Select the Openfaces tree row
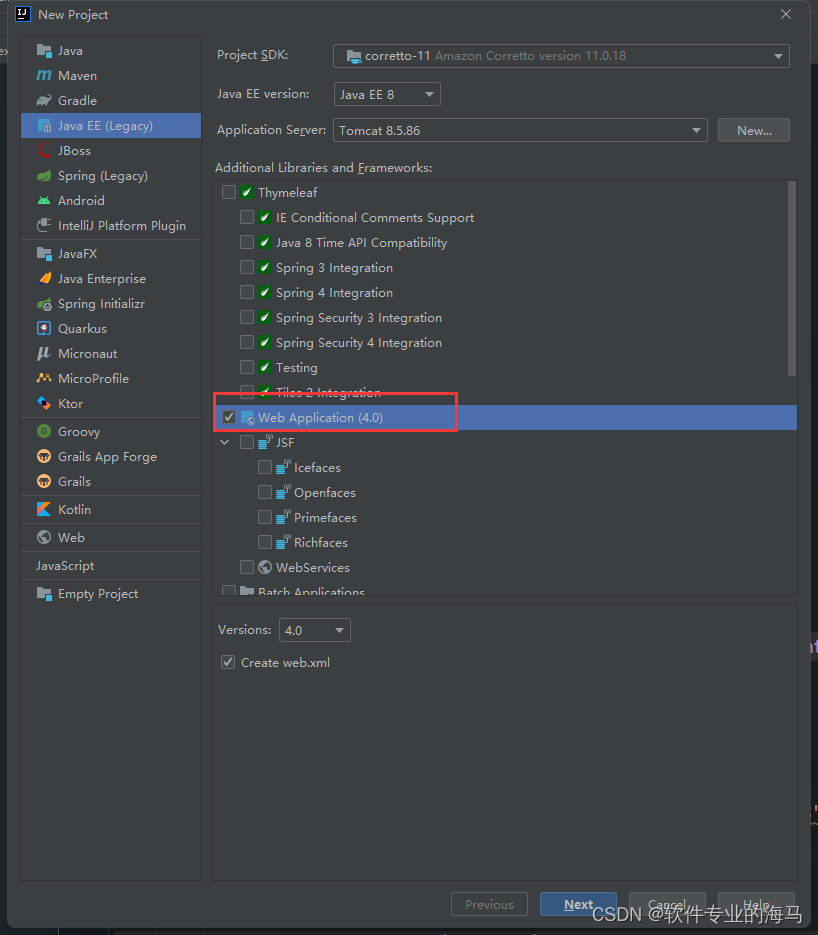 pos(505,493)
